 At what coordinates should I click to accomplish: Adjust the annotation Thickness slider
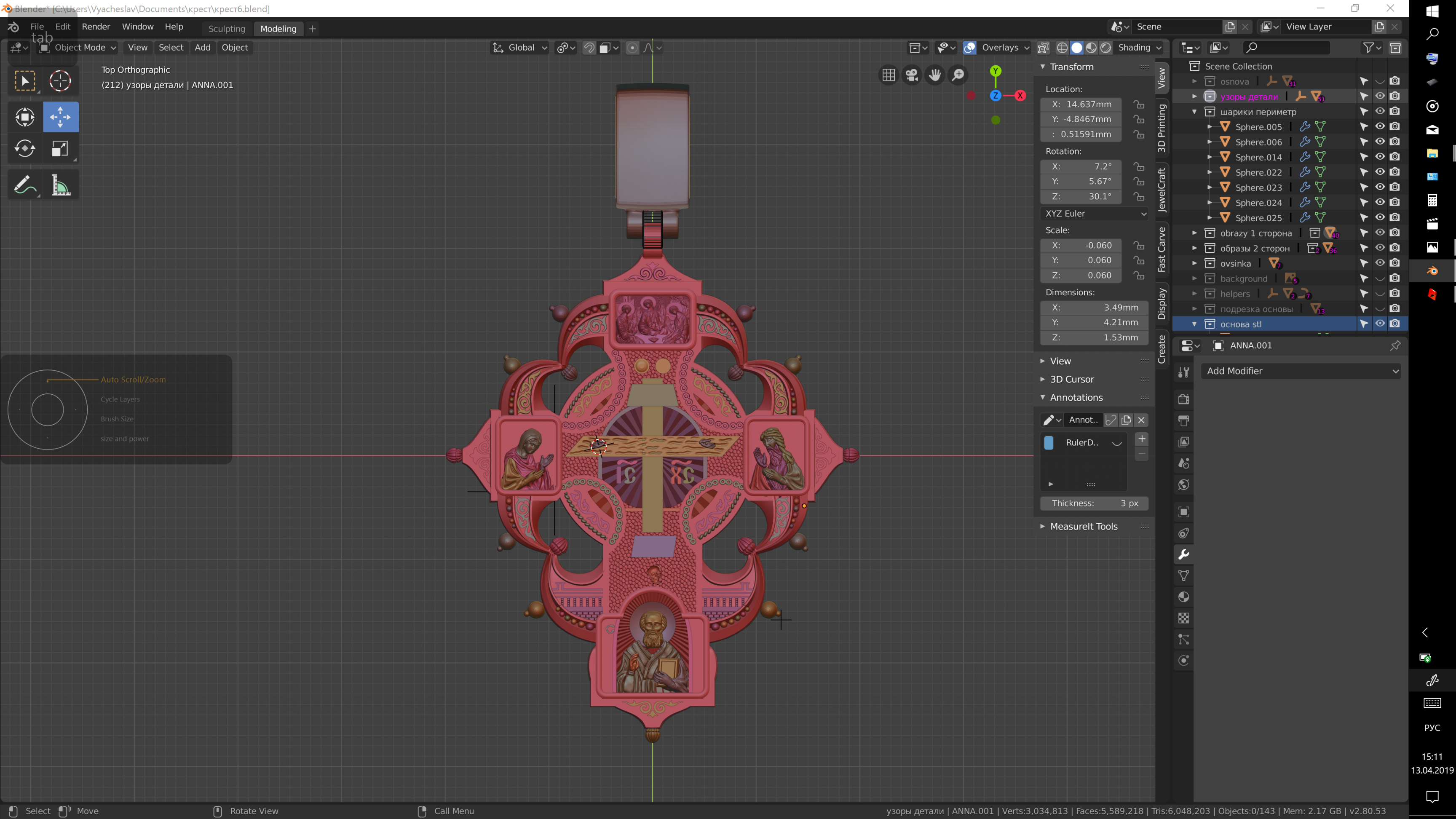1094,503
